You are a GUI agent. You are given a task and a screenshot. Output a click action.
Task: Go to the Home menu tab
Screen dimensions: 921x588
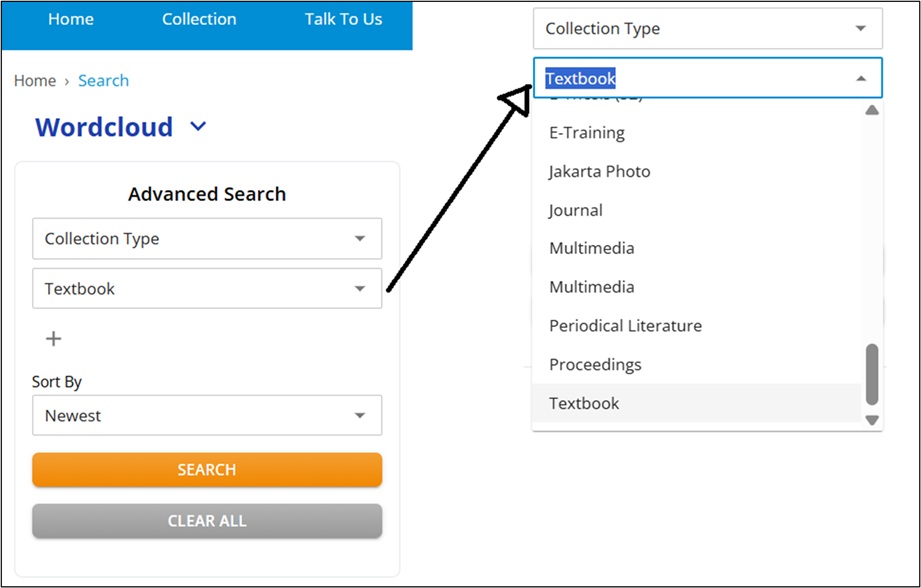click(x=71, y=19)
